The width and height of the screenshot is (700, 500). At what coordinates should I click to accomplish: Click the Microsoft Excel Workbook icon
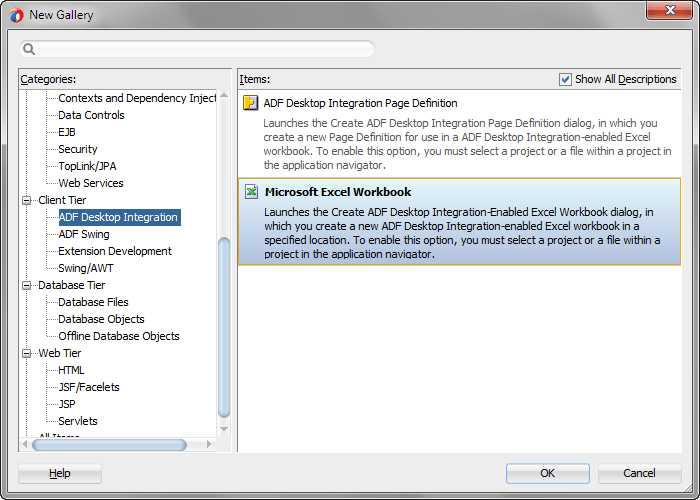(251, 192)
